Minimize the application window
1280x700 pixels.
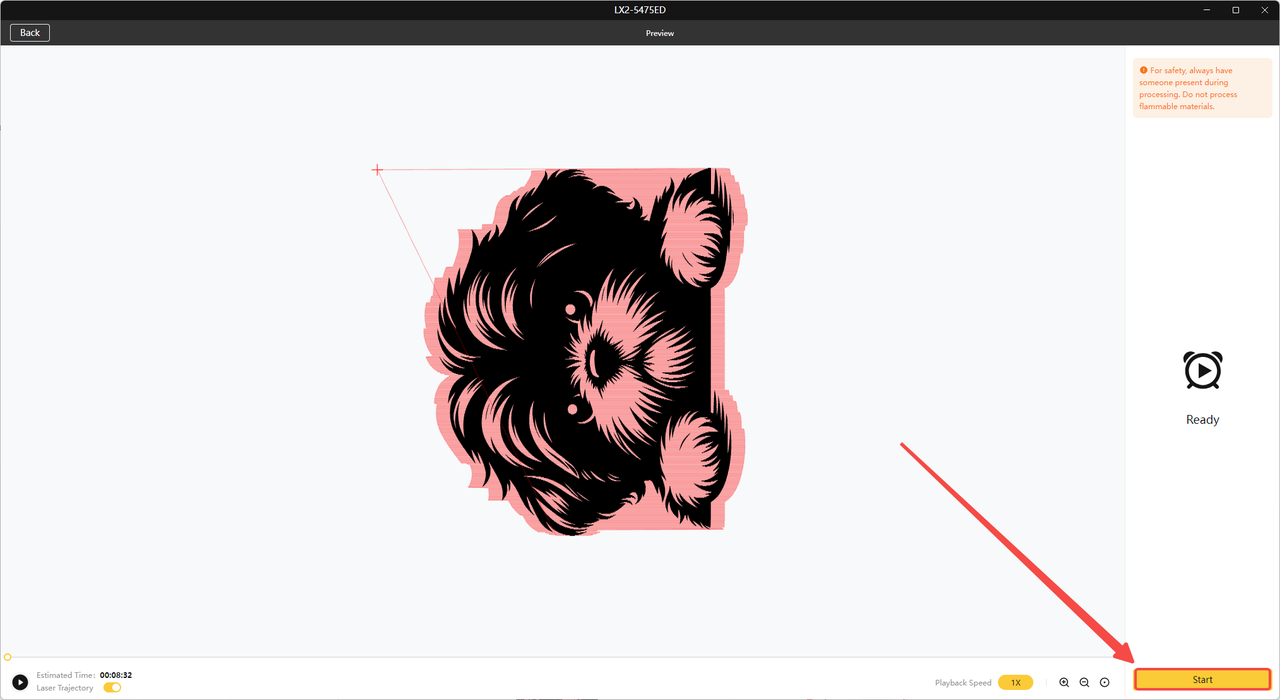[x=1208, y=10]
